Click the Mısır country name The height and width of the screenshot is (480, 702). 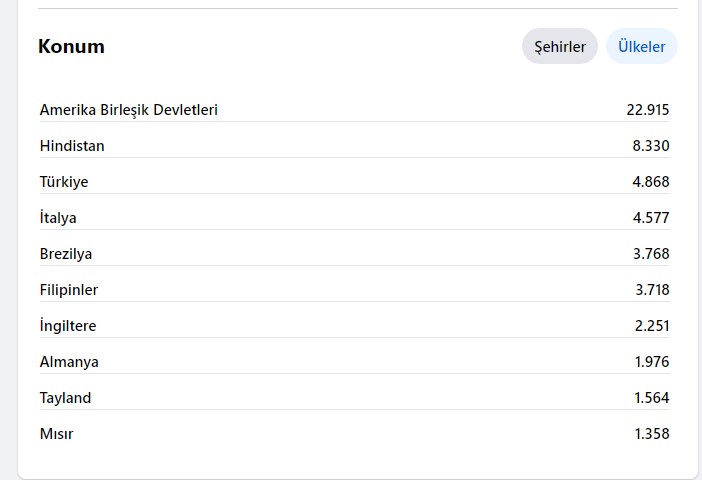point(56,433)
